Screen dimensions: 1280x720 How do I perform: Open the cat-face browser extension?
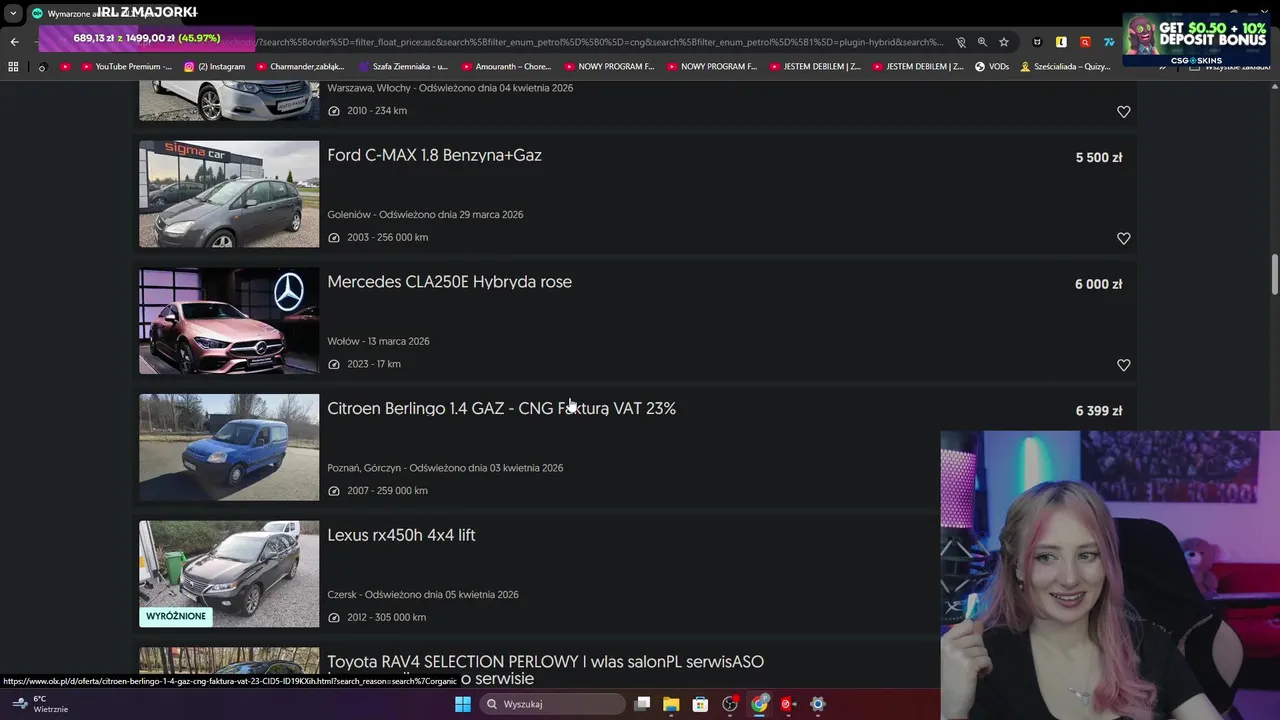(1037, 42)
